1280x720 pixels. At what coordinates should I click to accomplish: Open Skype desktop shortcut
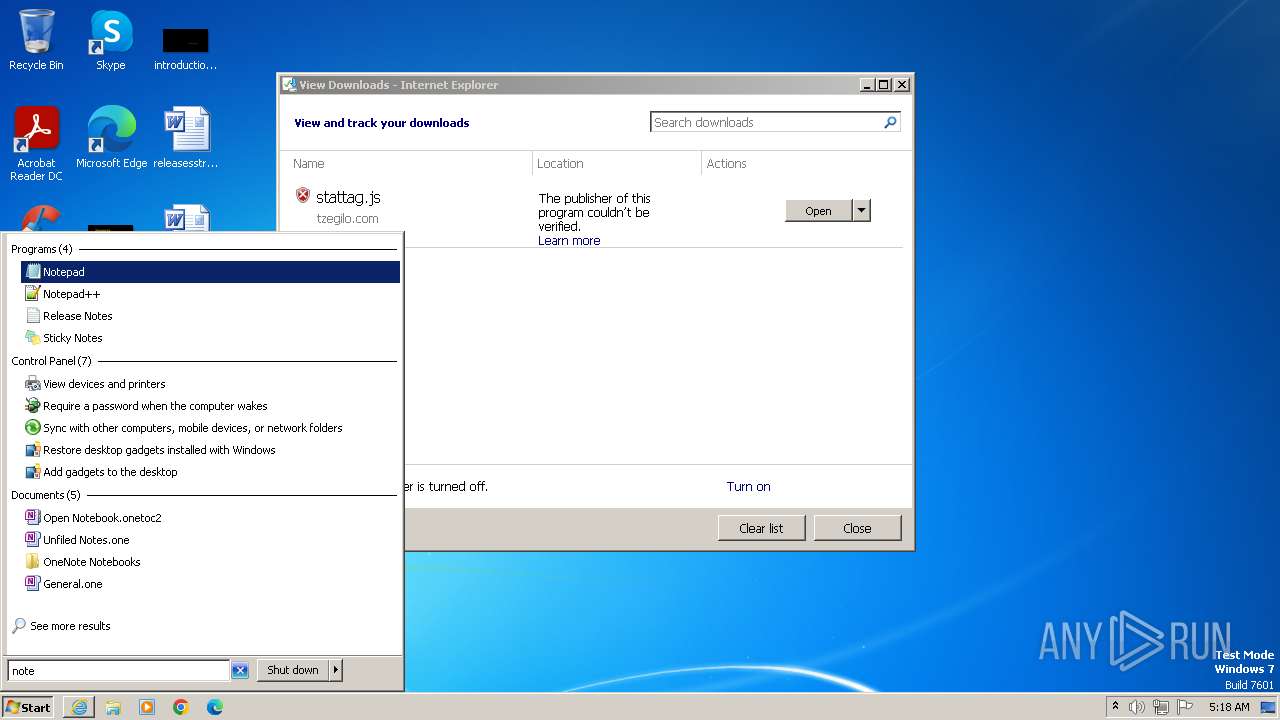click(111, 40)
